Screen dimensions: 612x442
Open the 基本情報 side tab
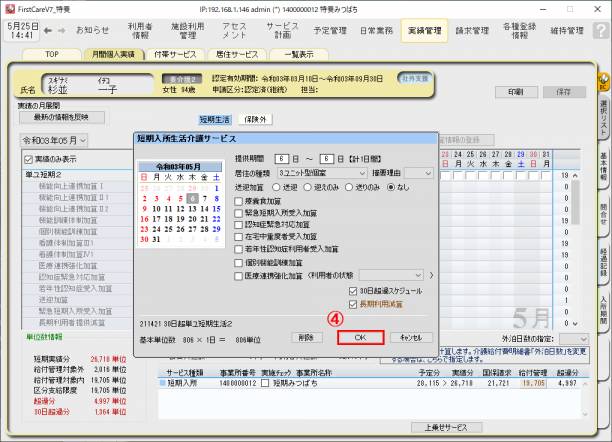pyautogui.click(x=603, y=164)
